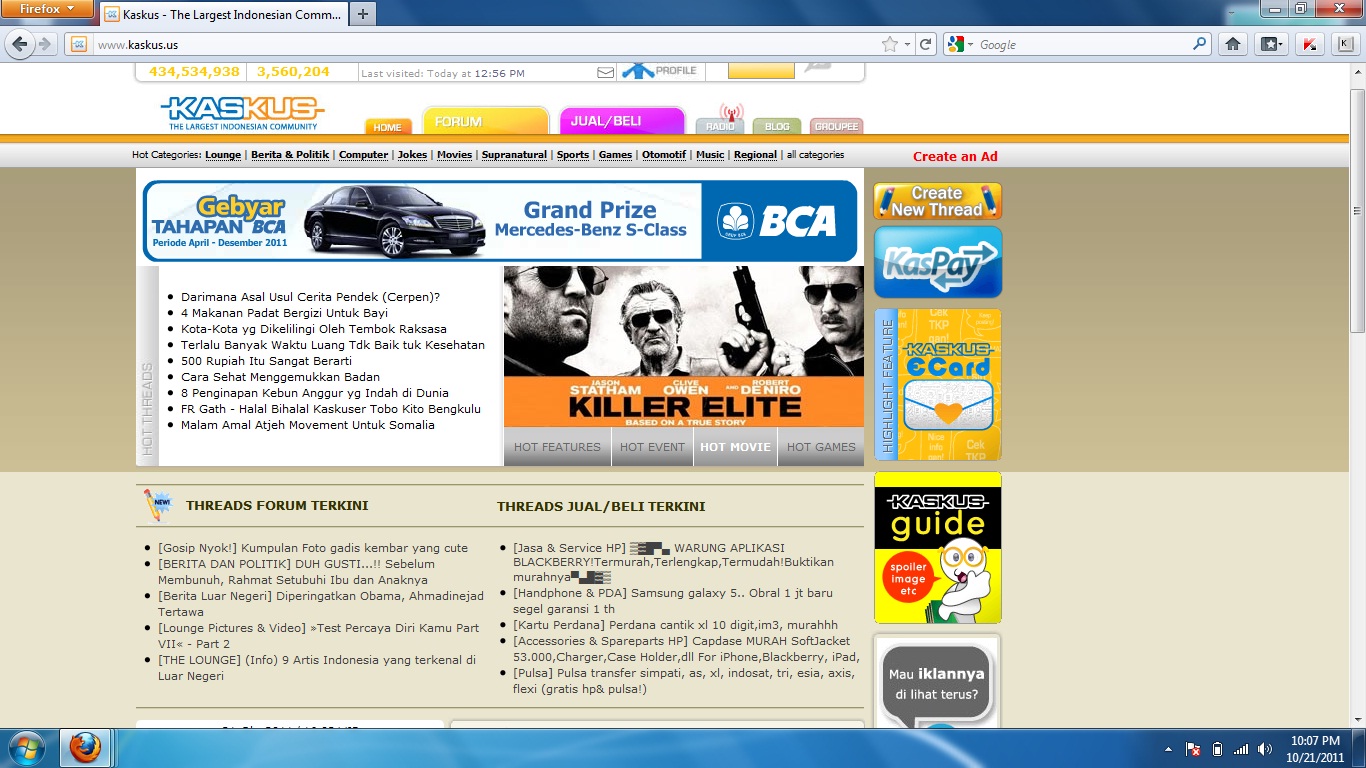The height and width of the screenshot is (768, 1366).
Task: Open the Firefox menu dropdown
Action: coord(47,9)
